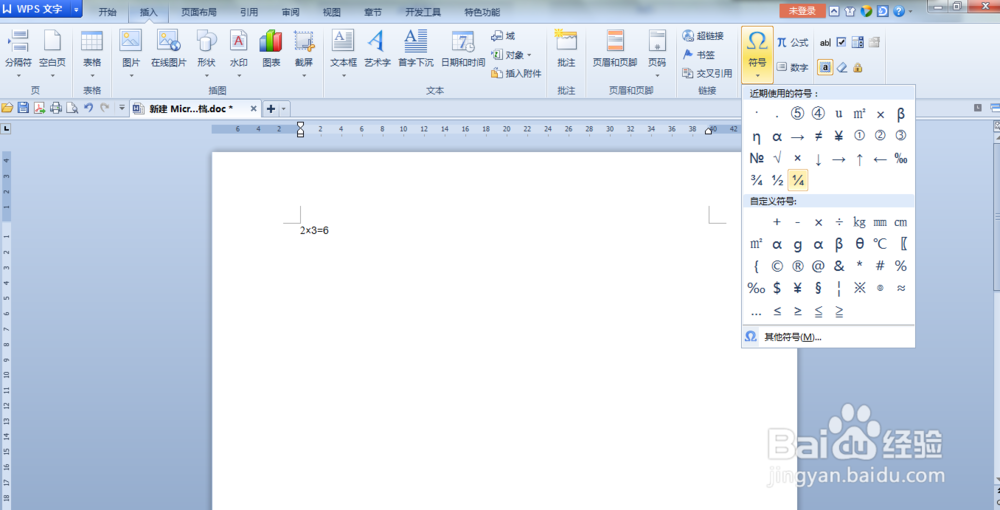Export to PDF using the red PDF icon
This screenshot has width=1000, height=510.
[40, 108]
